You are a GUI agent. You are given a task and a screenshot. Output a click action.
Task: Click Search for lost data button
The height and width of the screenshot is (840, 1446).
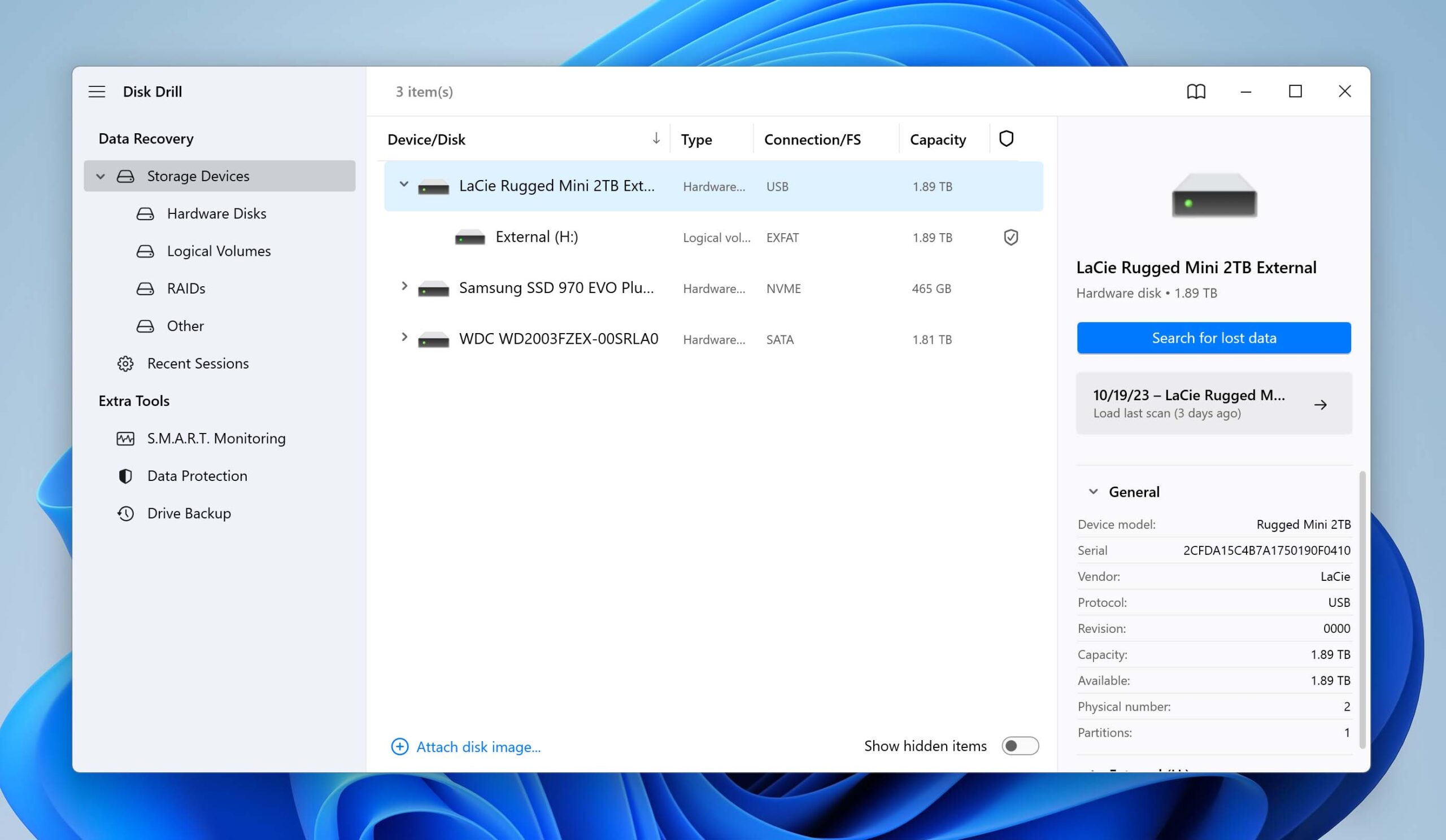[x=1214, y=337]
